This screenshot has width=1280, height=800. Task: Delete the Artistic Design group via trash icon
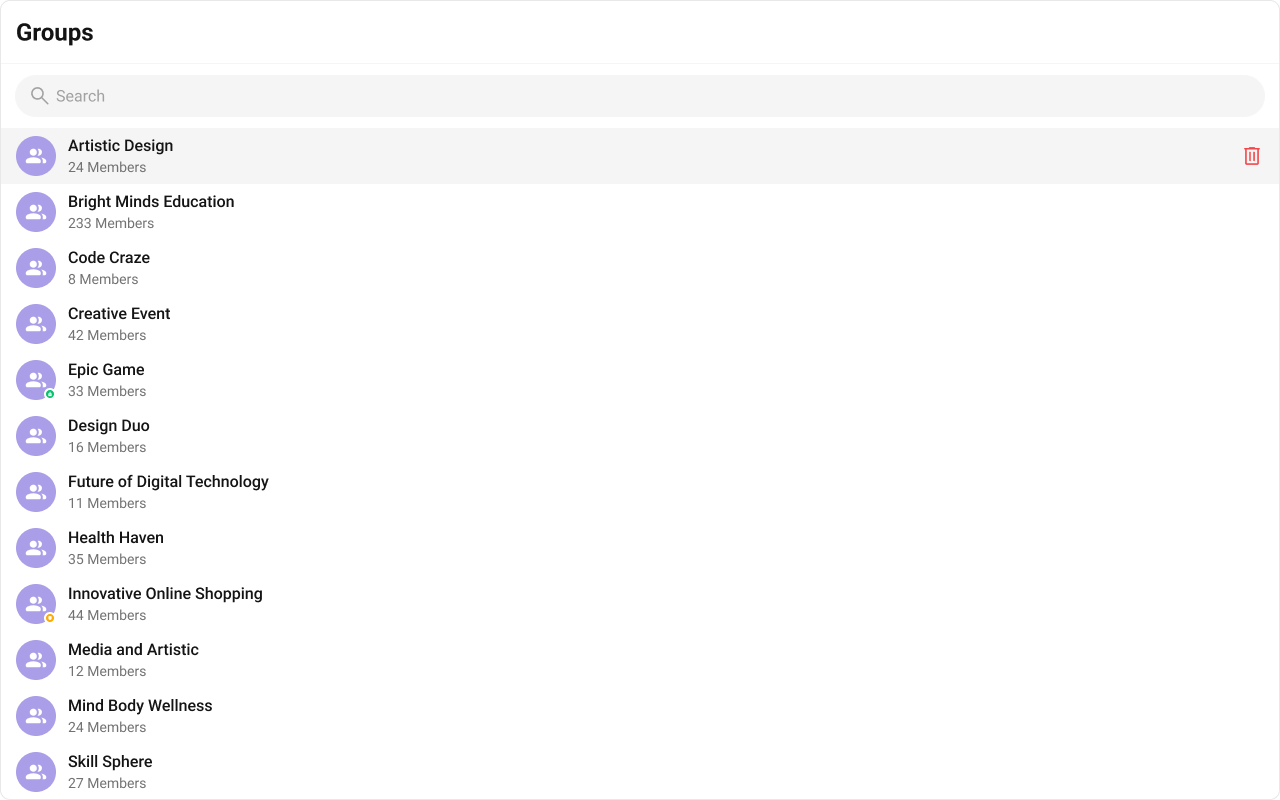1252,156
